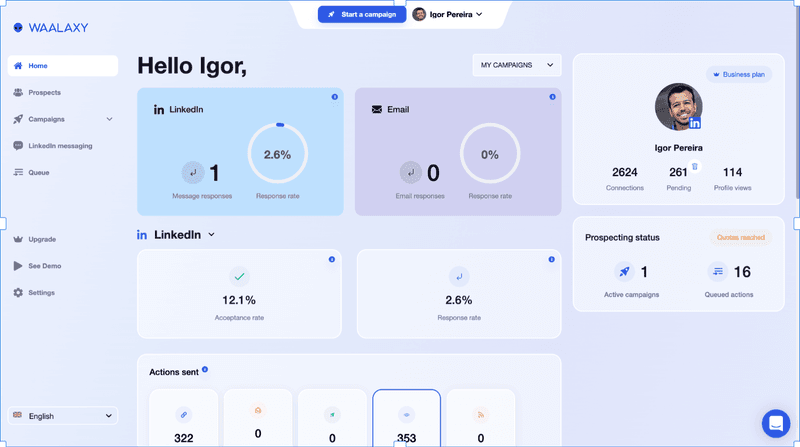Click the Home house icon

coord(18,65)
